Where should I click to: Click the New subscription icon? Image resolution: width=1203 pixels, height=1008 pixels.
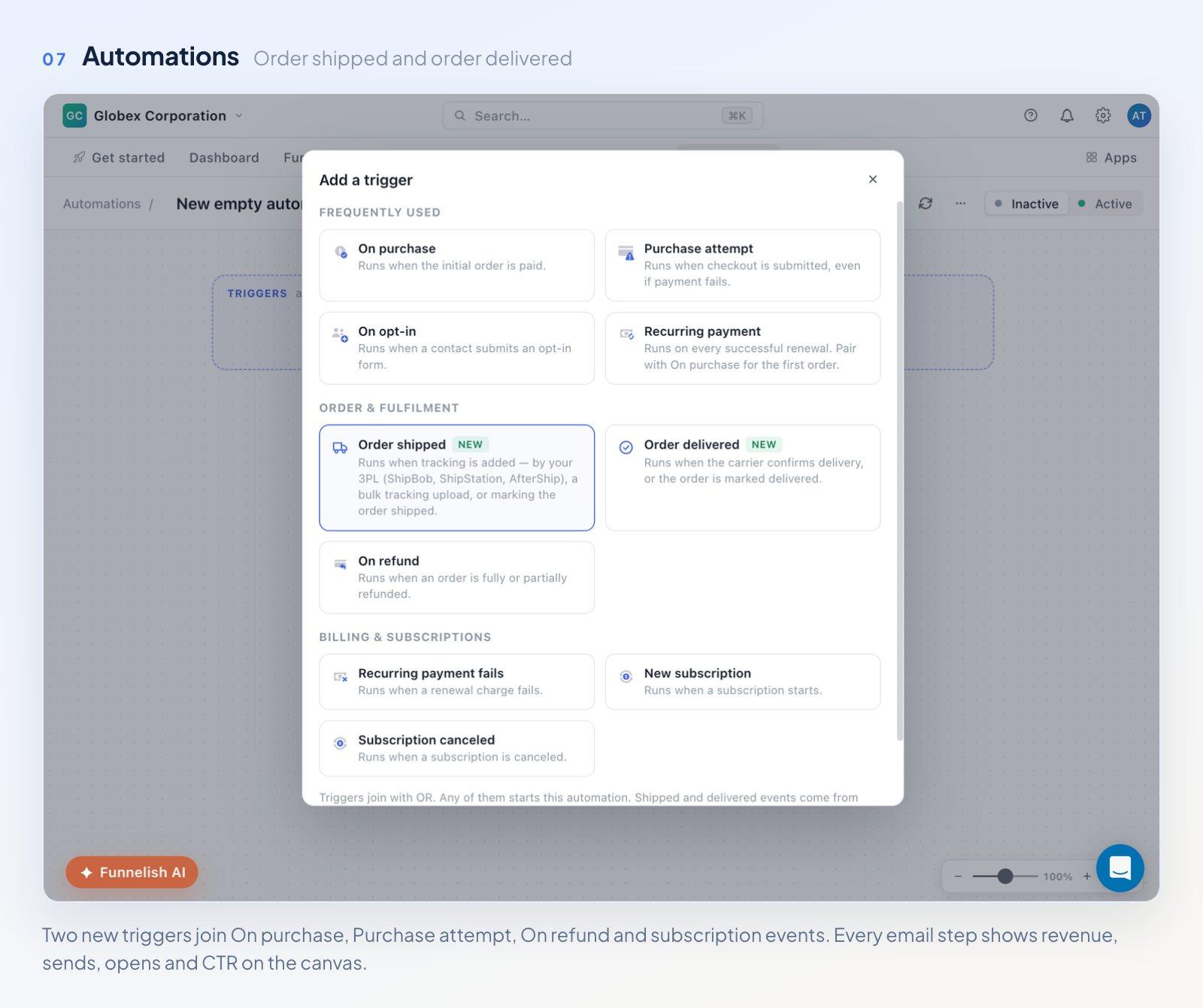[x=626, y=676]
